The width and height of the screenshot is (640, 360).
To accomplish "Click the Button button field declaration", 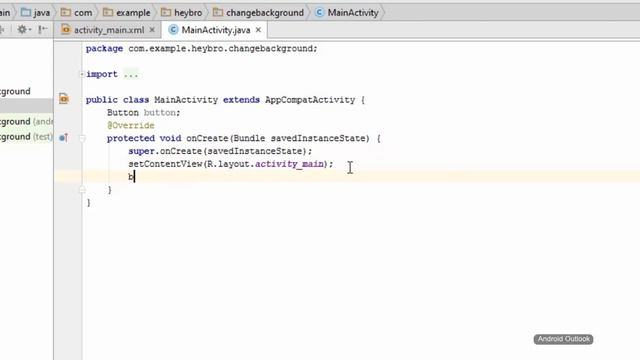I will [144, 113].
